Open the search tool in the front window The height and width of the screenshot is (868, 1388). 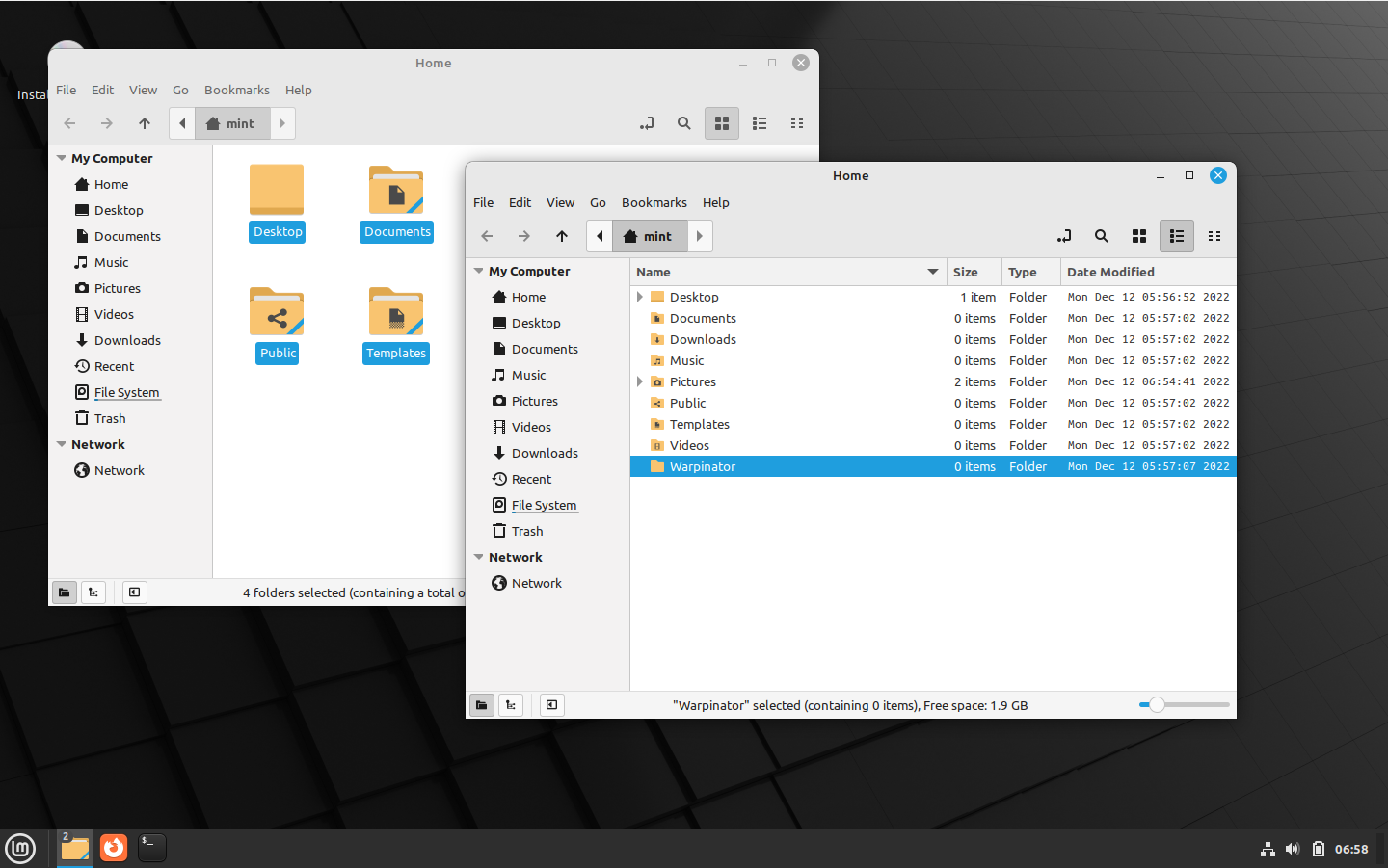[1102, 236]
